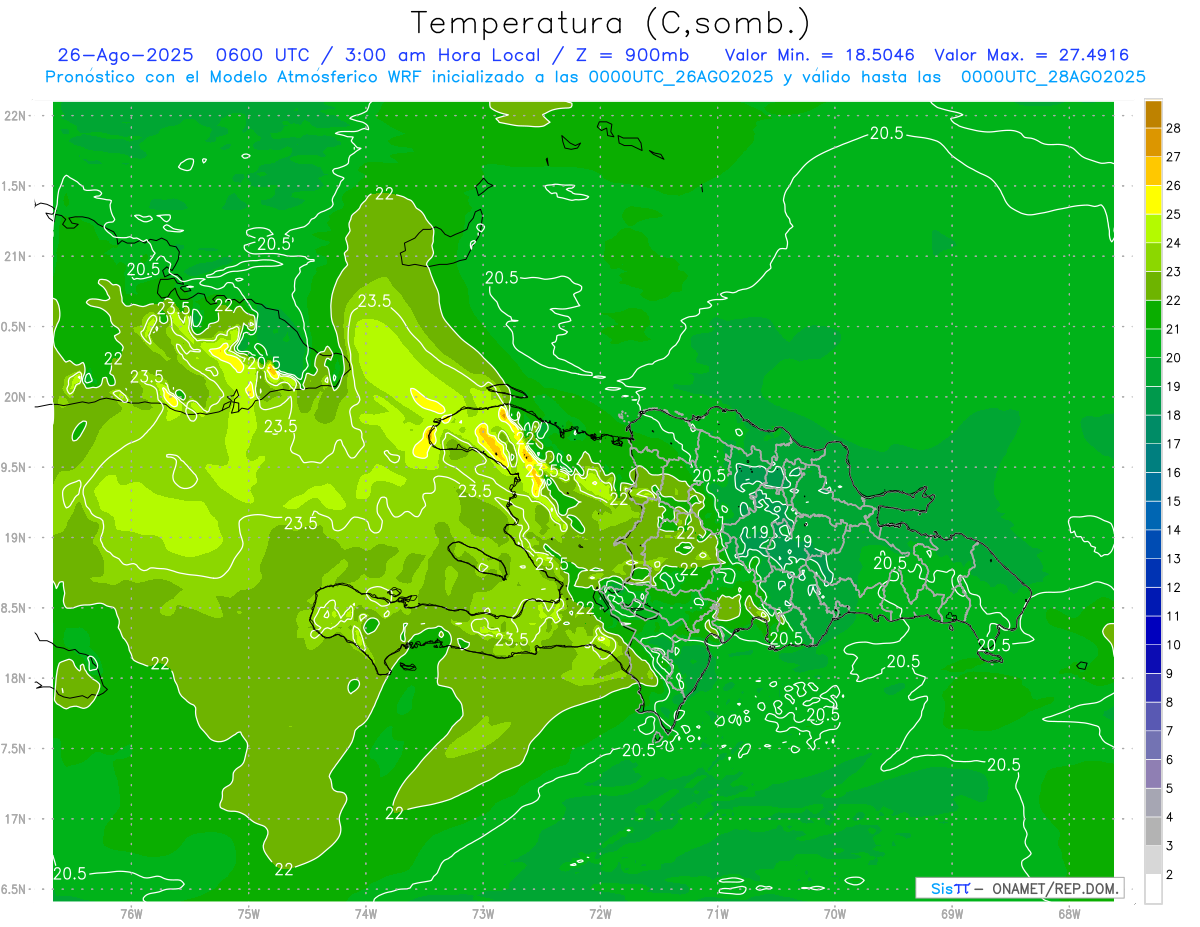This screenshot has width=1200, height=927.
Task: Click the '20N' latitude axis label
Action: [x=16, y=397]
